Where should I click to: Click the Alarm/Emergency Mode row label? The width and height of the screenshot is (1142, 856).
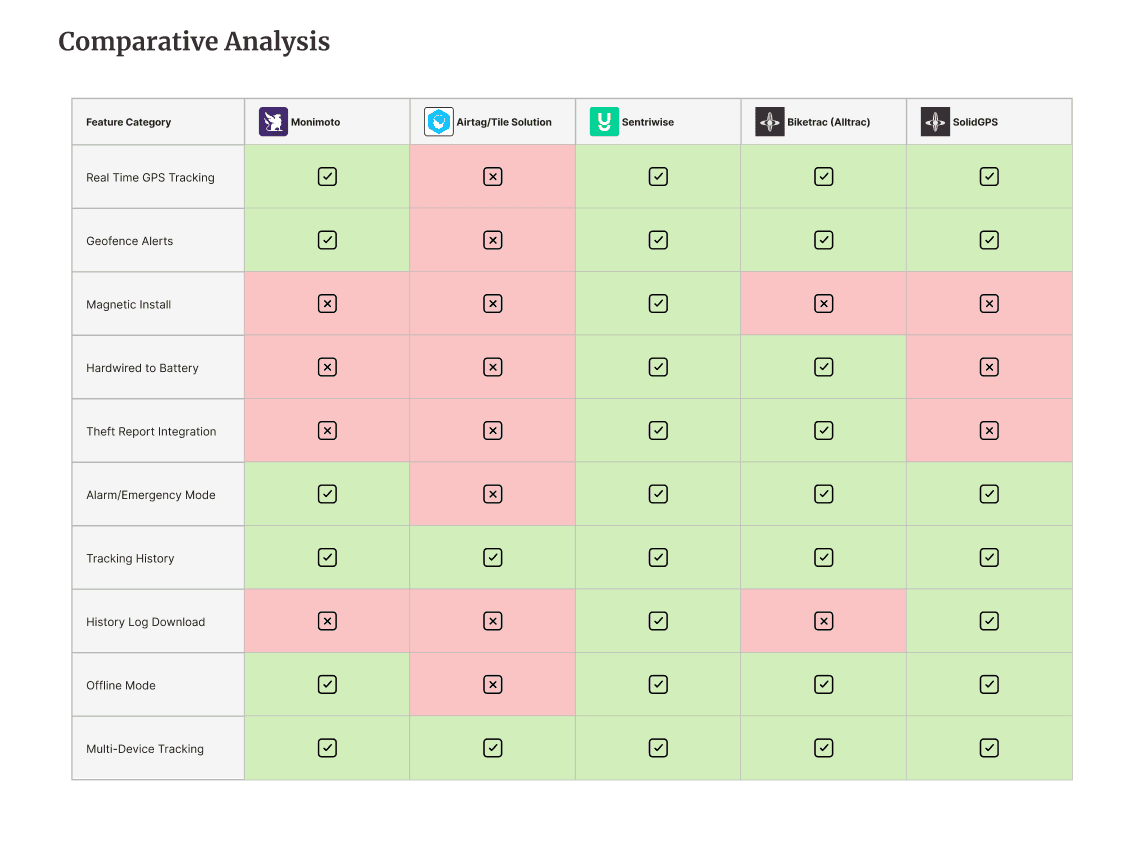(151, 495)
